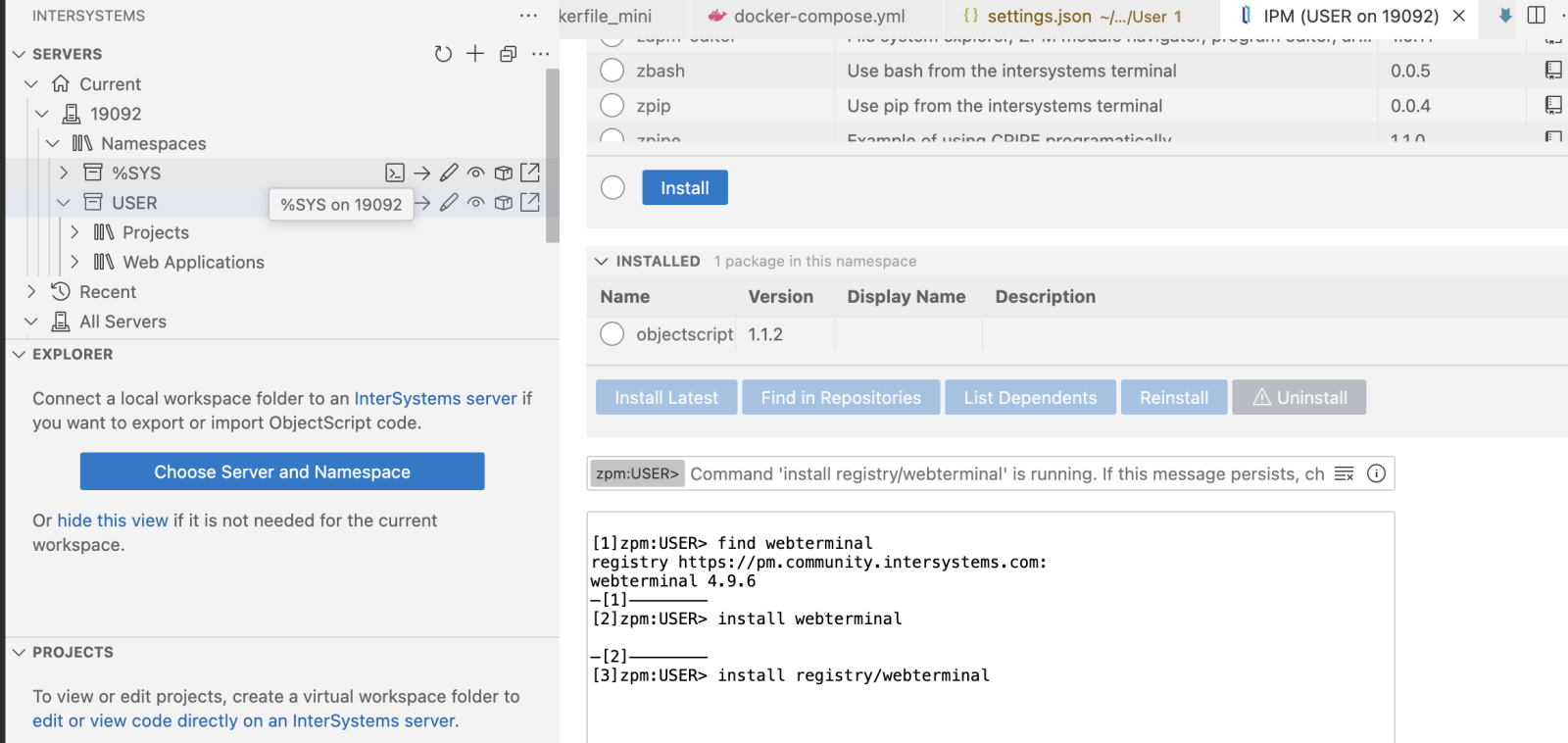Open external link icon on %SYS row
This screenshot has height=743, width=1568.
530,173
